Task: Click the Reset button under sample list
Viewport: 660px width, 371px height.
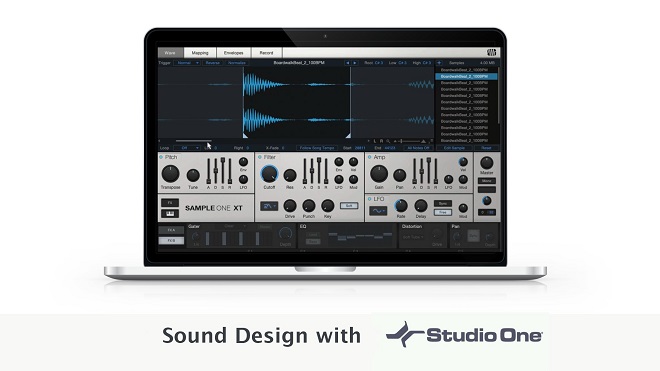Action: [487, 148]
